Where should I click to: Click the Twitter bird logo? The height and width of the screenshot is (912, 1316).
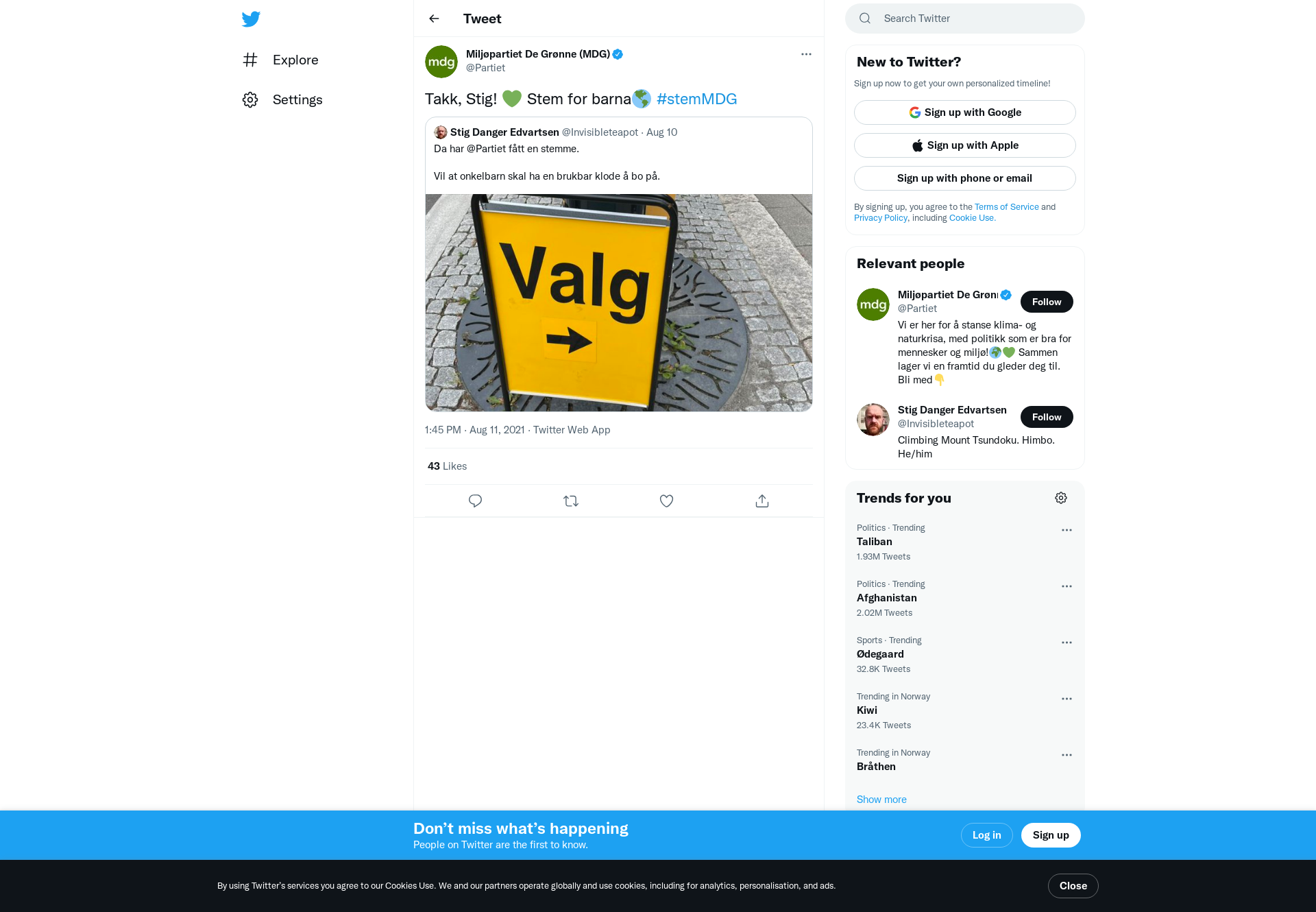(x=251, y=19)
